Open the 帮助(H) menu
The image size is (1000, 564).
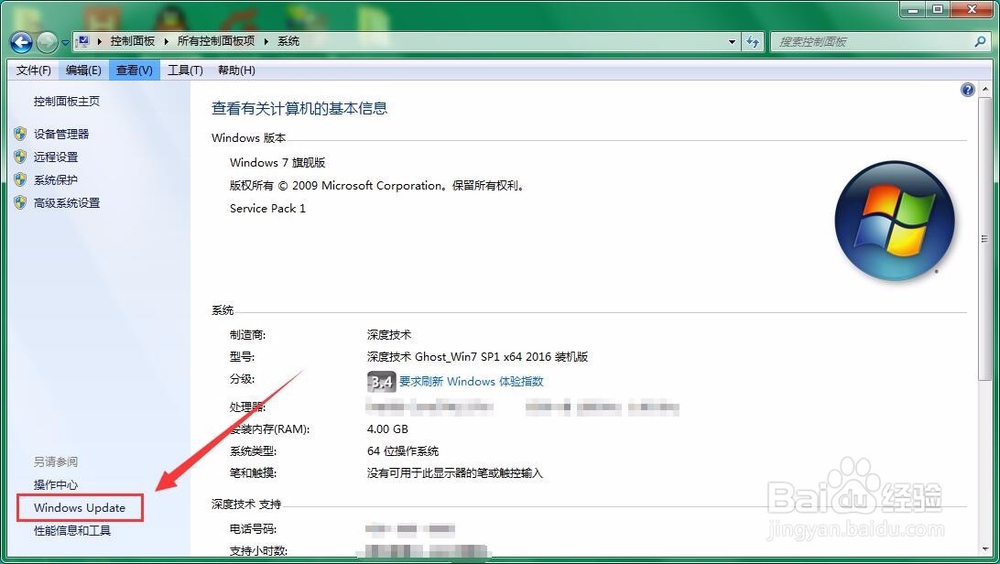pyautogui.click(x=236, y=70)
